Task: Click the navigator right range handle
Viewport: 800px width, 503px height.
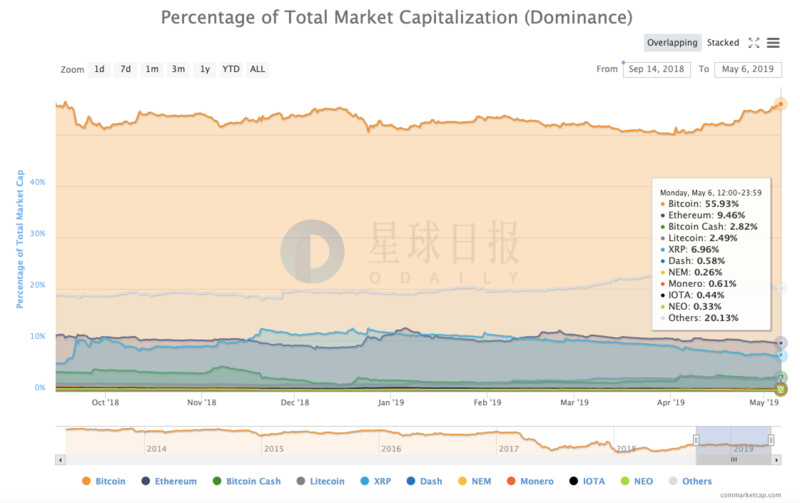Action: (771, 440)
